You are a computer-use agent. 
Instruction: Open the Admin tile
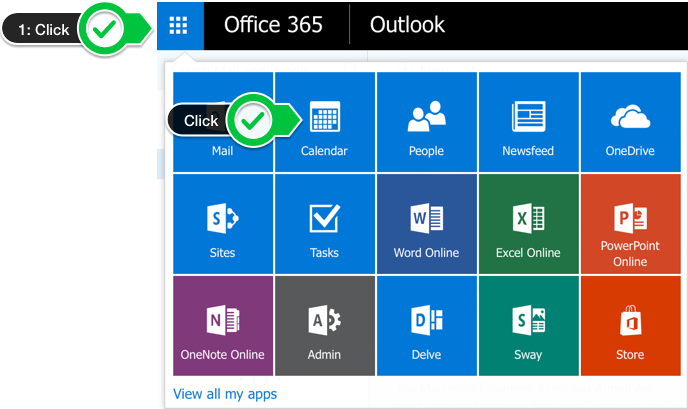[325, 326]
